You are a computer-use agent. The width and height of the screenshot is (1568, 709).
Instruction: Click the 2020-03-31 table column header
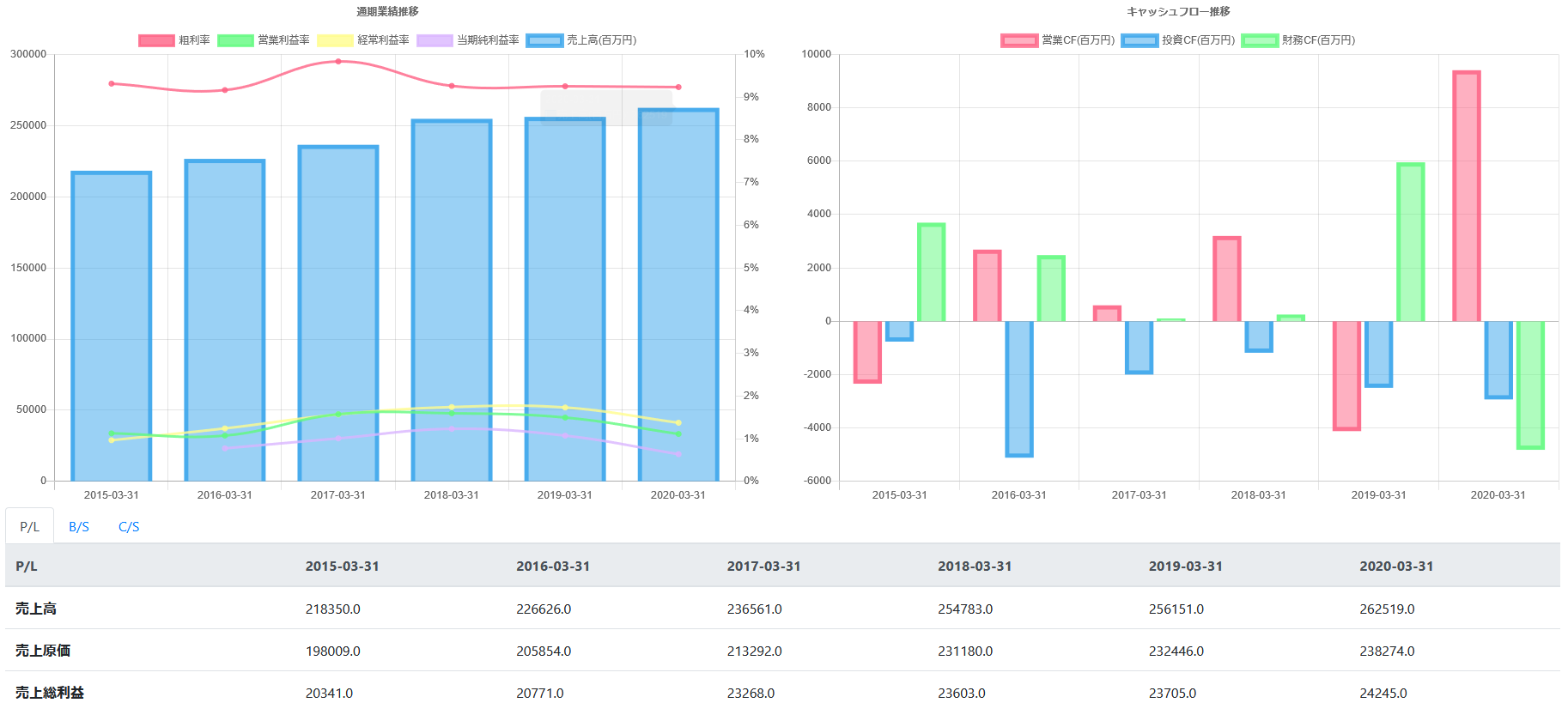pos(1395,567)
